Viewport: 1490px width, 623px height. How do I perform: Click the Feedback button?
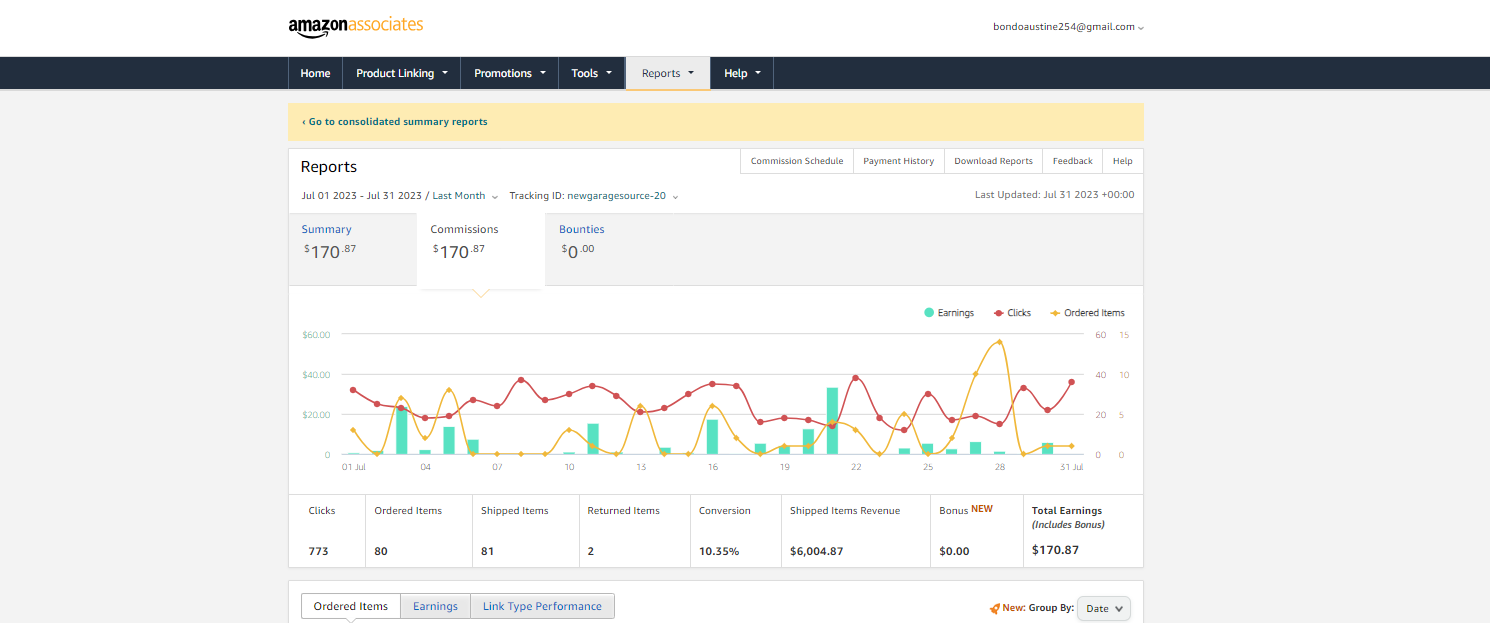(x=1072, y=161)
